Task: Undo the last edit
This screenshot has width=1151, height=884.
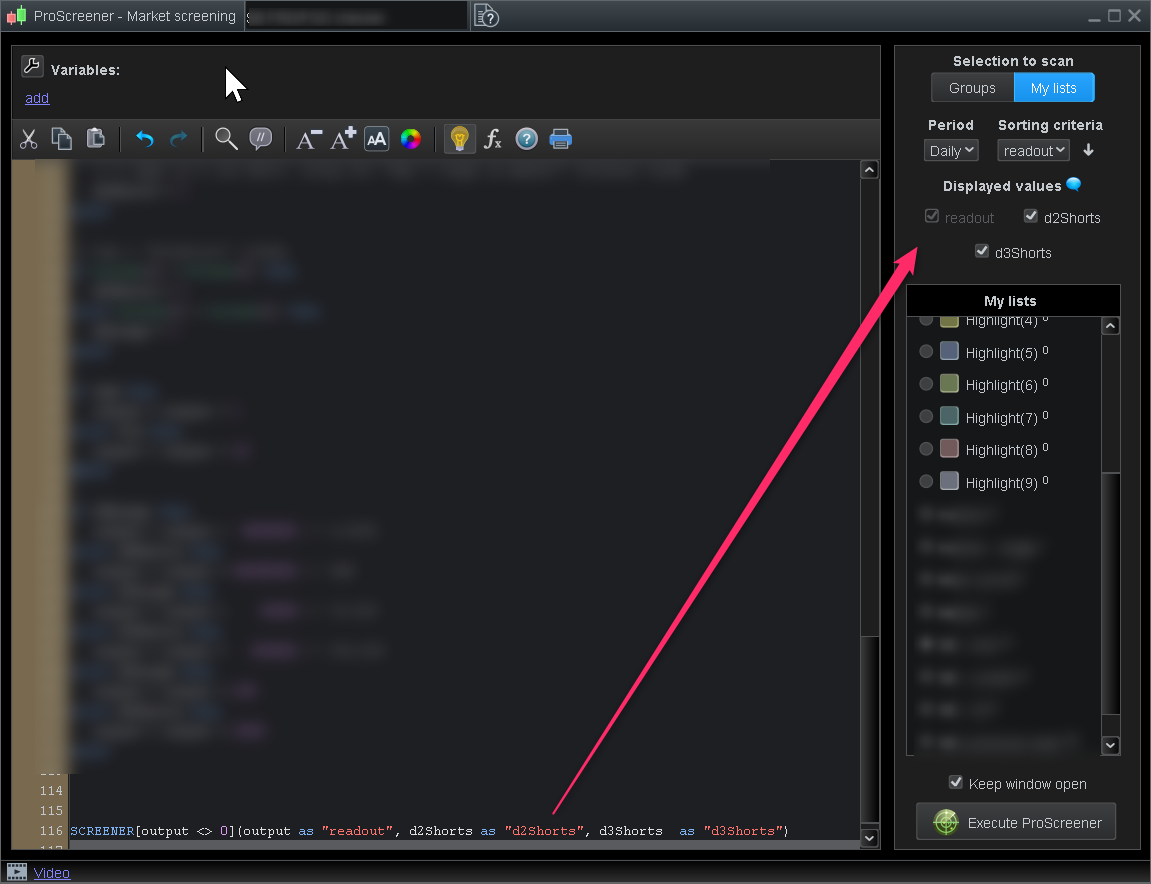Action: point(145,139)
